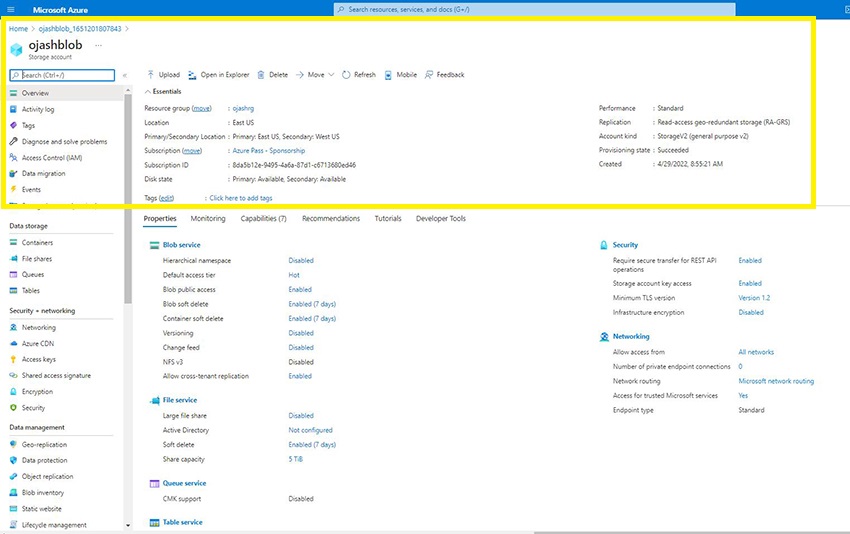Click the 5 TiB share capacity link
Viewport: 850px width, 534px height.
(x=295, y=459)
